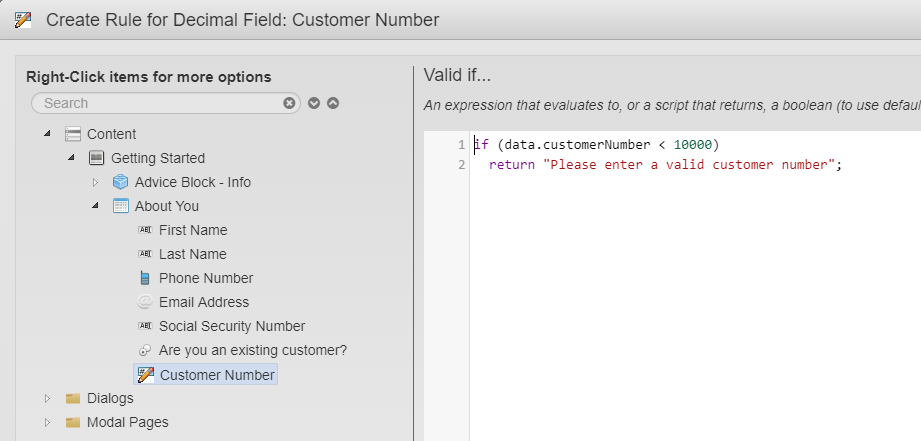This screenshot has height=441, width=921.
Task: Select Phone Number field item
Action: click(206, 278)
